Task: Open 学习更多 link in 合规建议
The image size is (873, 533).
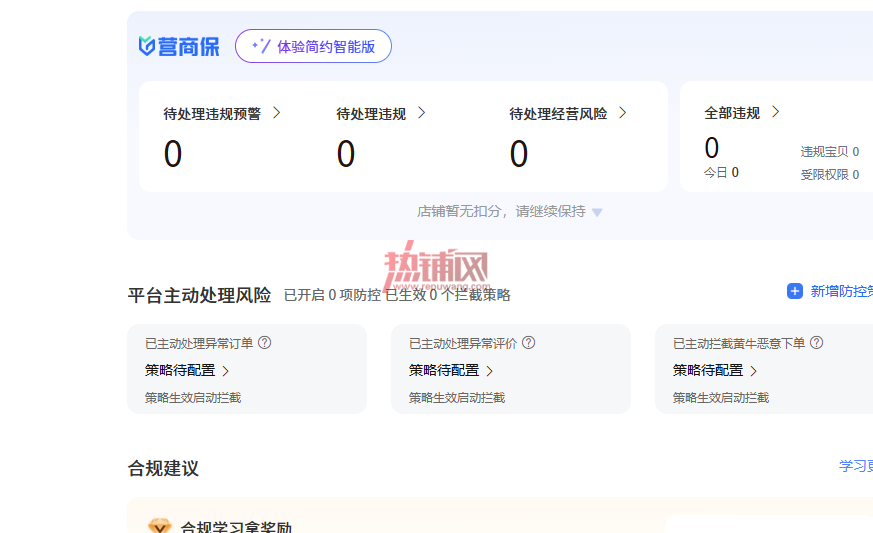Action: tap(856, 466)
